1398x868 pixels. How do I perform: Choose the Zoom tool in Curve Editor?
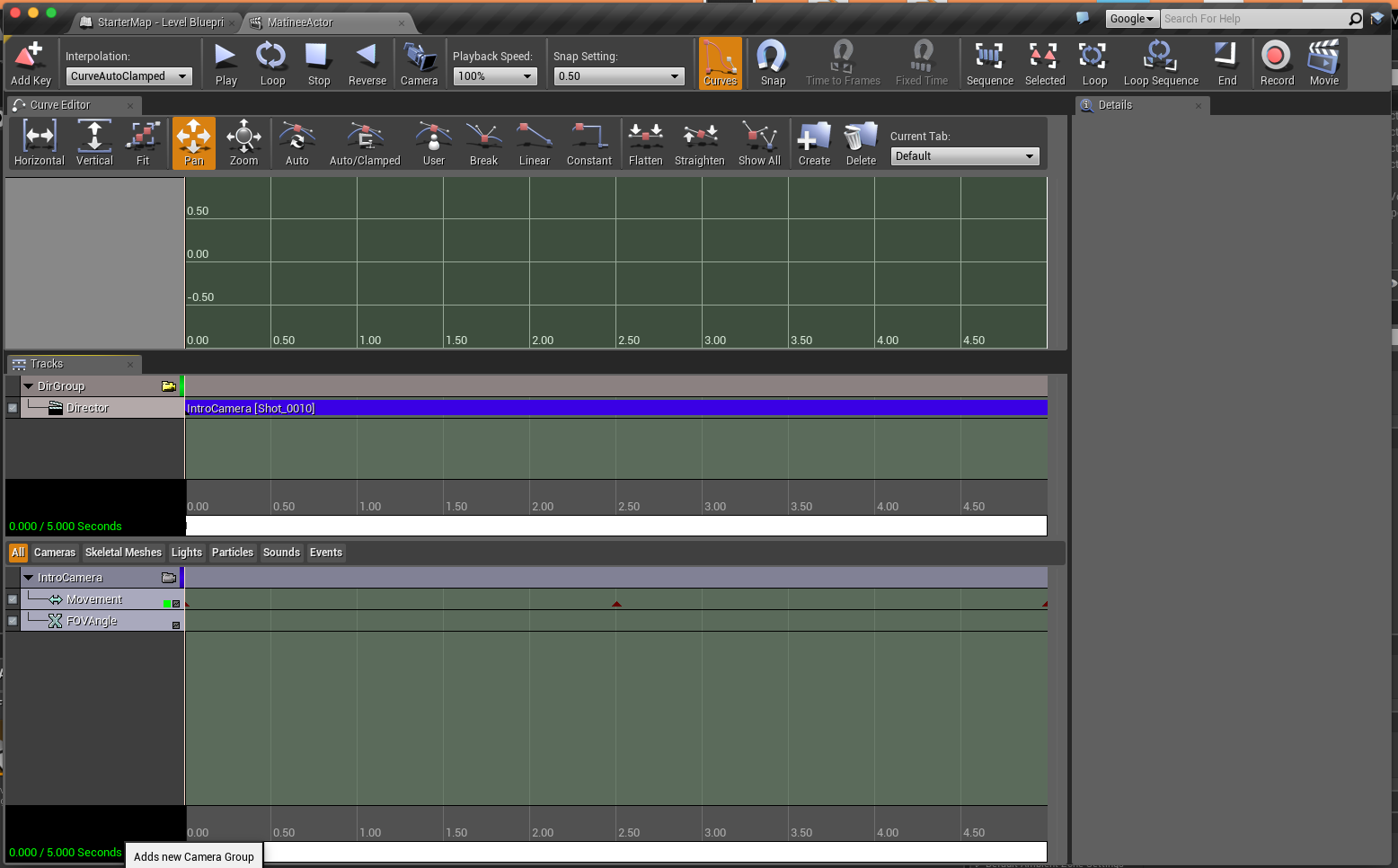243,144
